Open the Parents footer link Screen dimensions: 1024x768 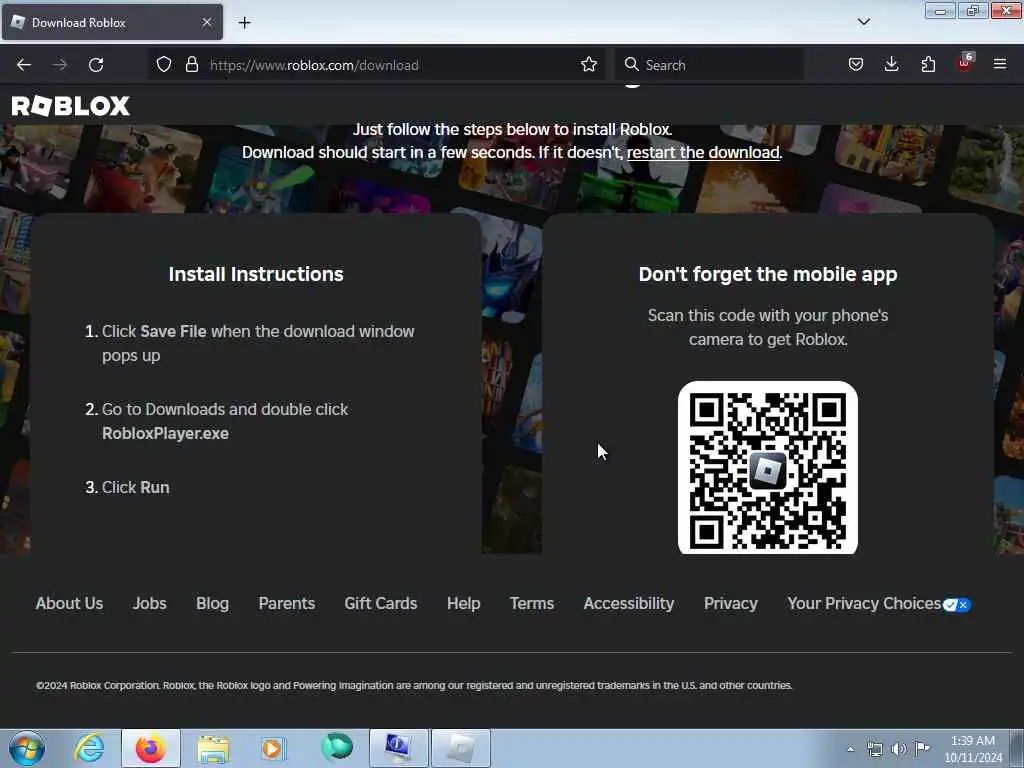pyautogui.click(x=287, y=603)
